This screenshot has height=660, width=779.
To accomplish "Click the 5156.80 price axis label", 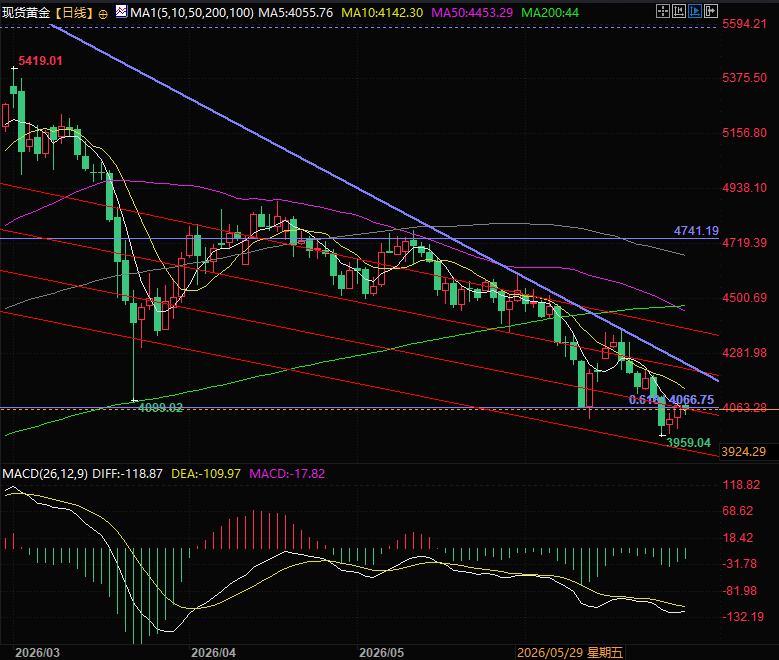I will coord(744,133).
